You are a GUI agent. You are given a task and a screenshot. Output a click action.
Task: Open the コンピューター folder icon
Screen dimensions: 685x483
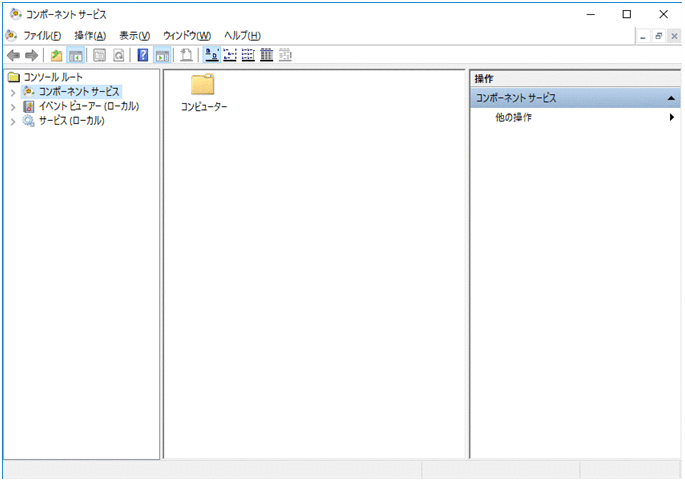coord(203,86)
